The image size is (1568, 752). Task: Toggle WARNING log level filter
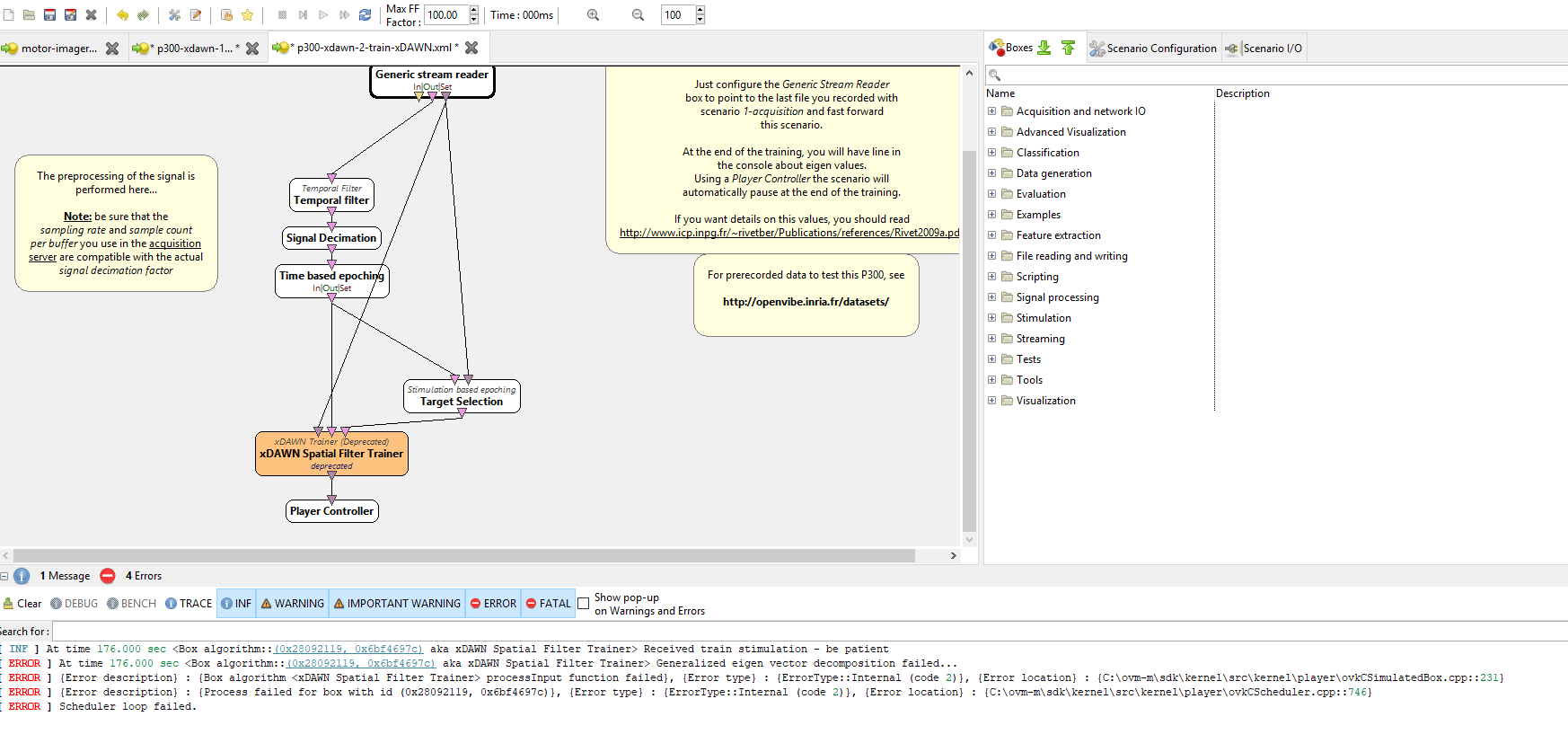click(293, 604)
